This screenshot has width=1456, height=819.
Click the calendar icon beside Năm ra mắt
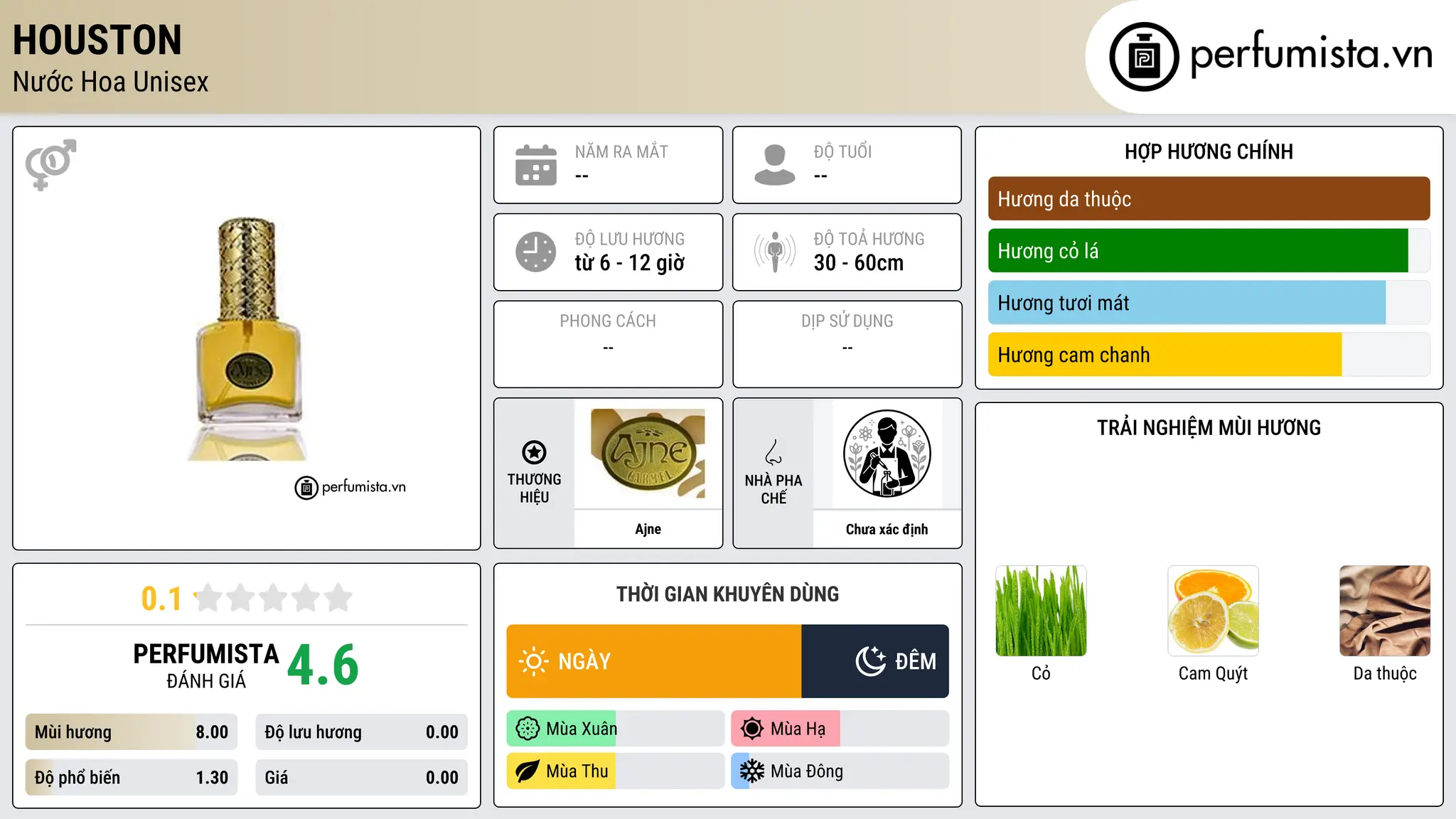536,165
